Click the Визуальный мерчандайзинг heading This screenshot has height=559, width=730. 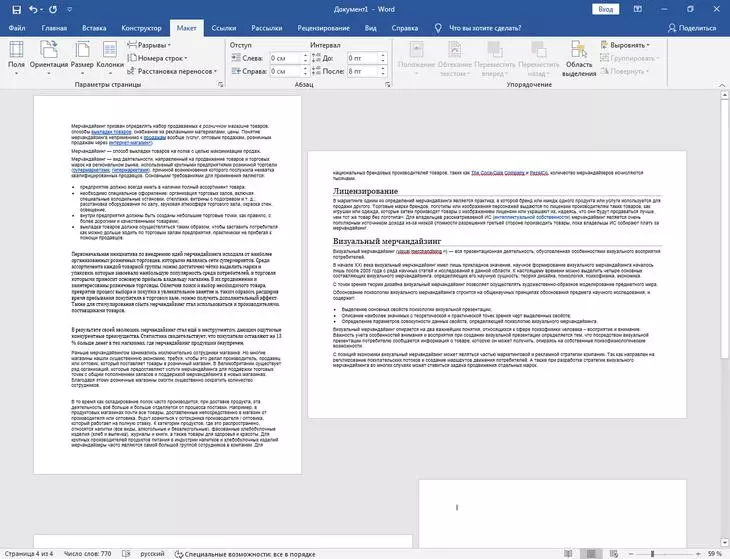(387, 241)
